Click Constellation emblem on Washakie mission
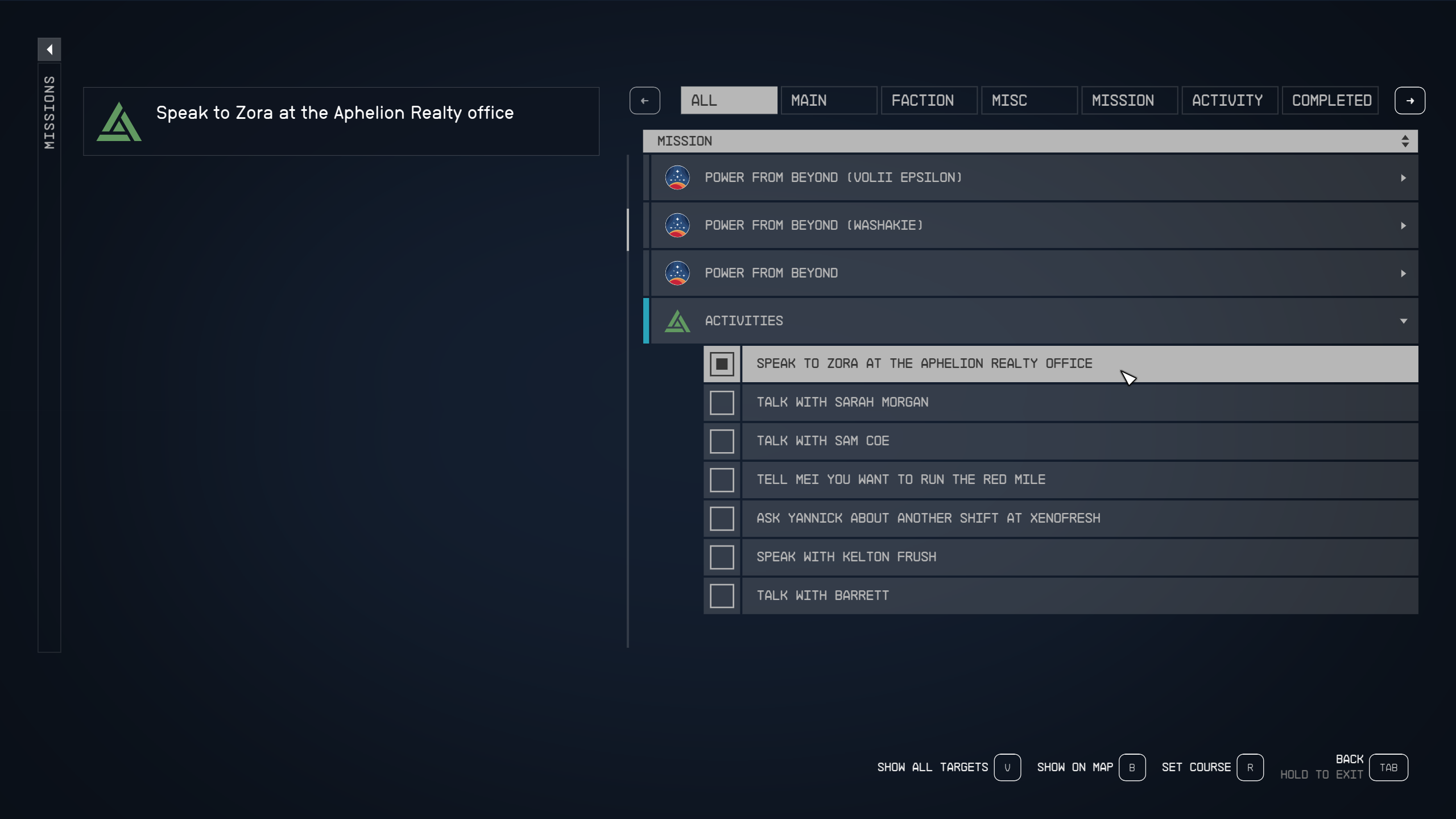1456x819 pixels. (x=677, y=225)
